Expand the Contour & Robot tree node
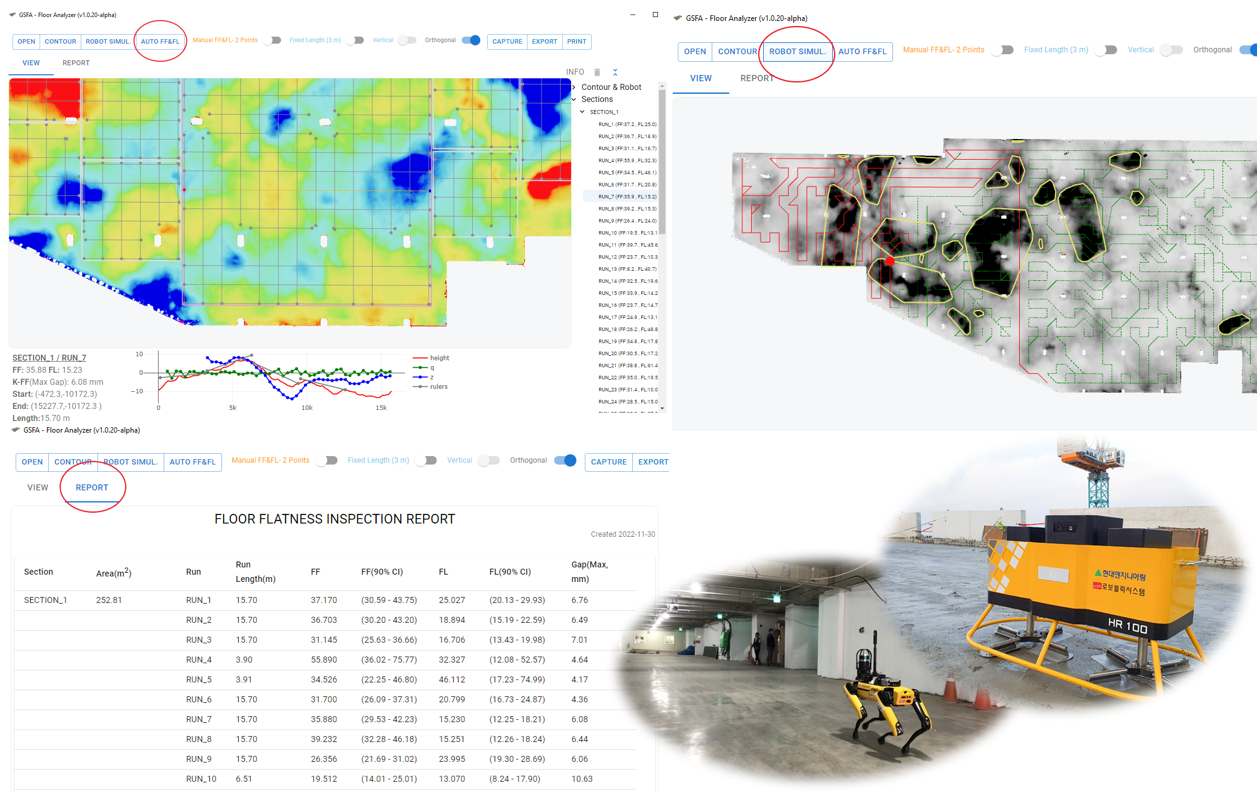1258x798 pixels. tap(575, 88)
